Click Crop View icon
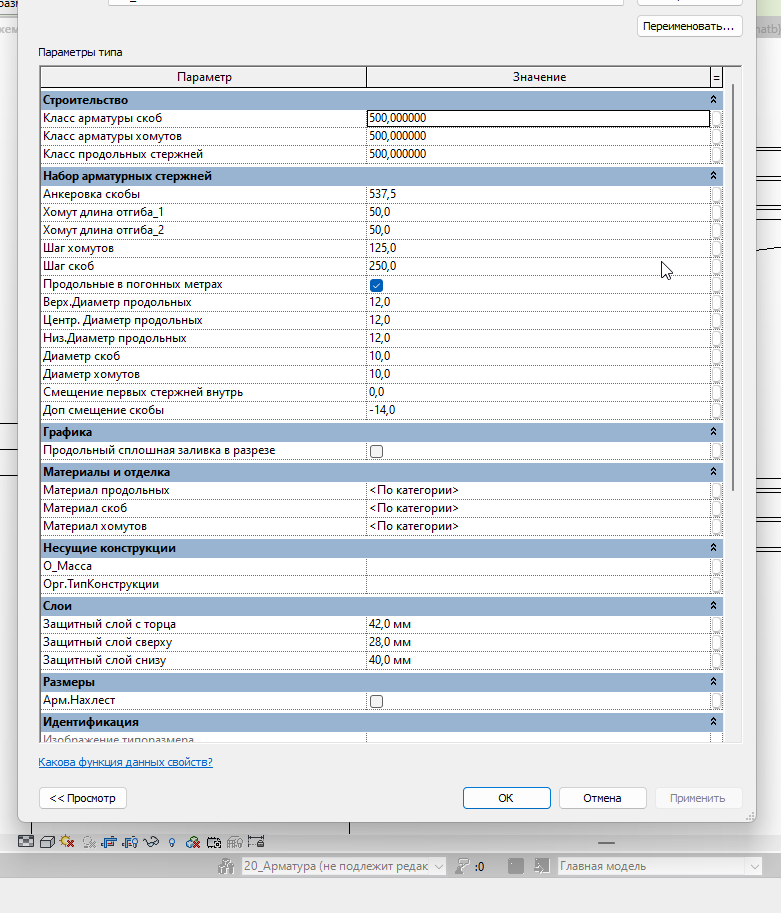Screen dimensions: 781x913 (109, 842)
